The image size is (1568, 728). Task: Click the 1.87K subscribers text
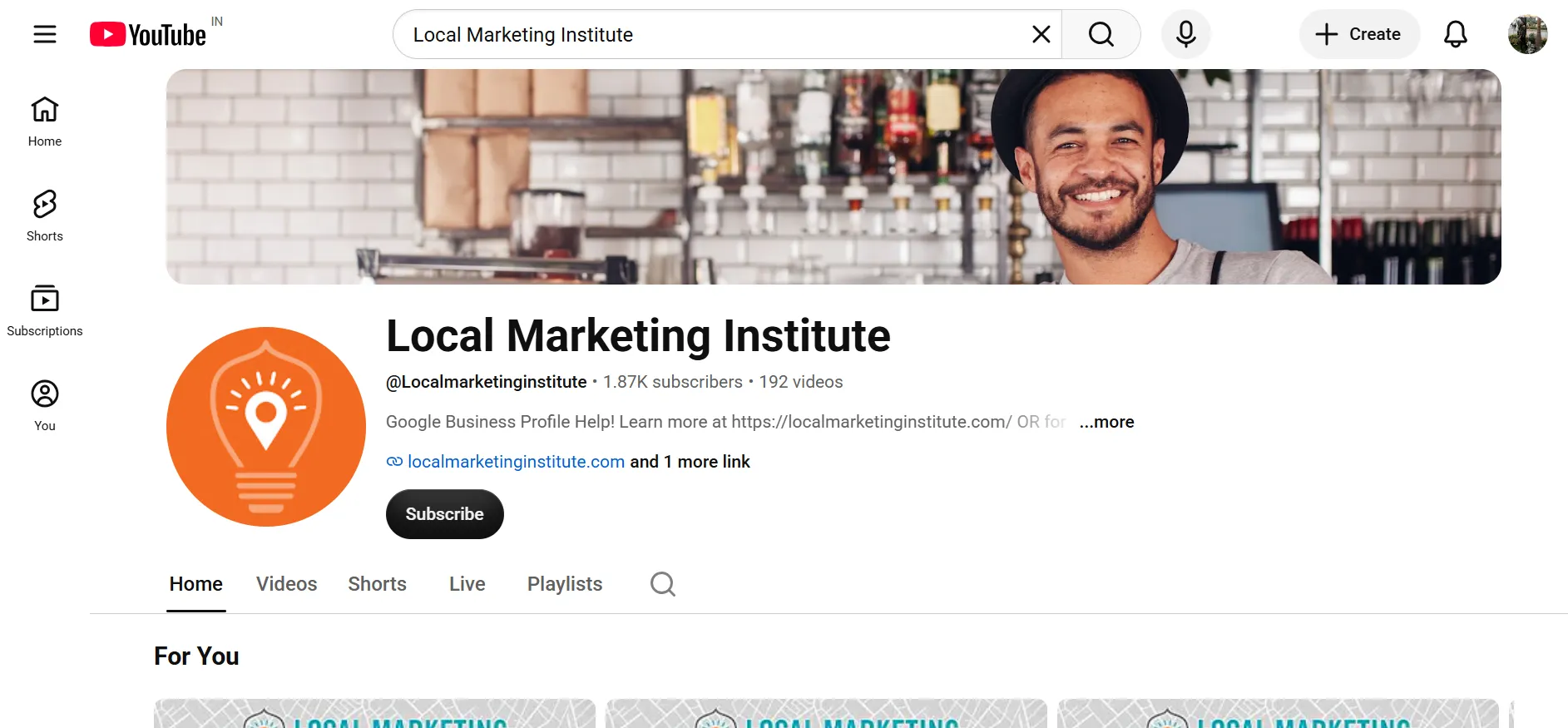pos(673,382)
